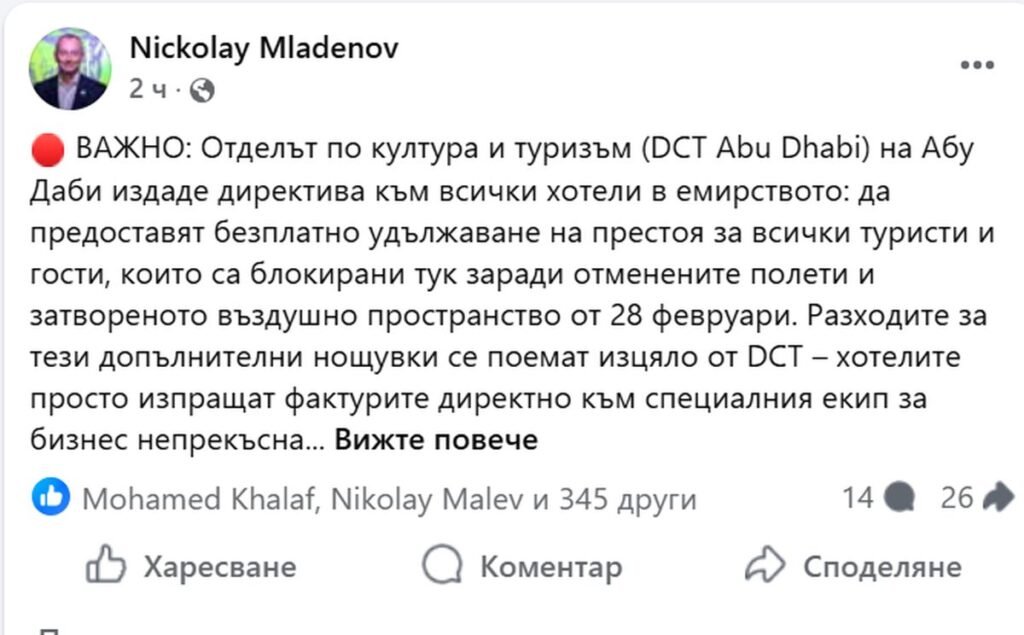Click the "Харесване" text label

(220, 567)
